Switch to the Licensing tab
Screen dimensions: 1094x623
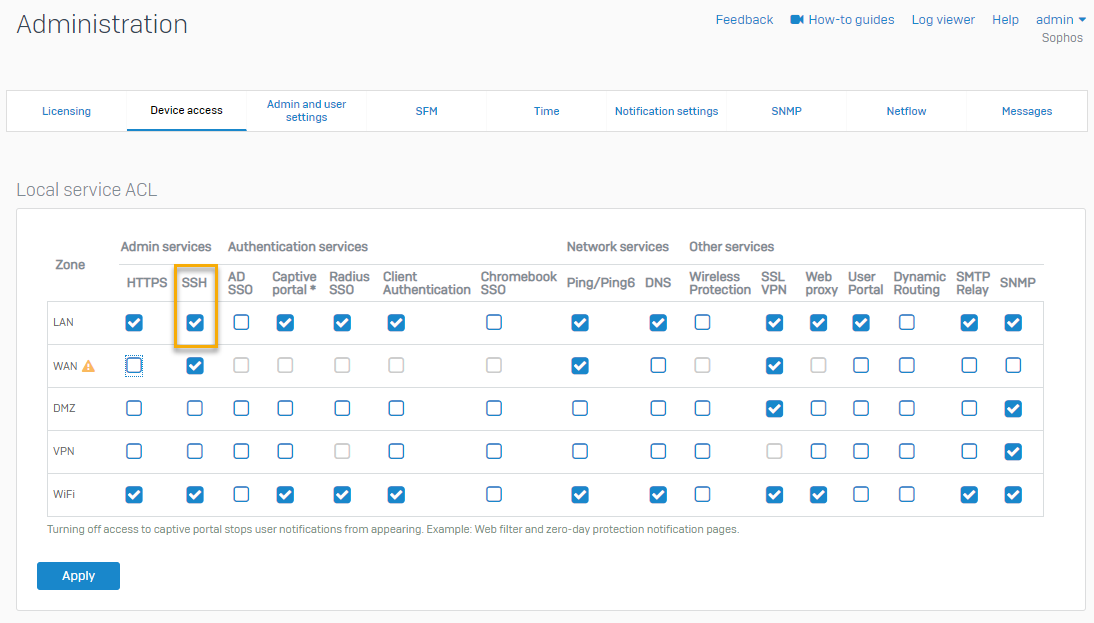coord(66,111)
